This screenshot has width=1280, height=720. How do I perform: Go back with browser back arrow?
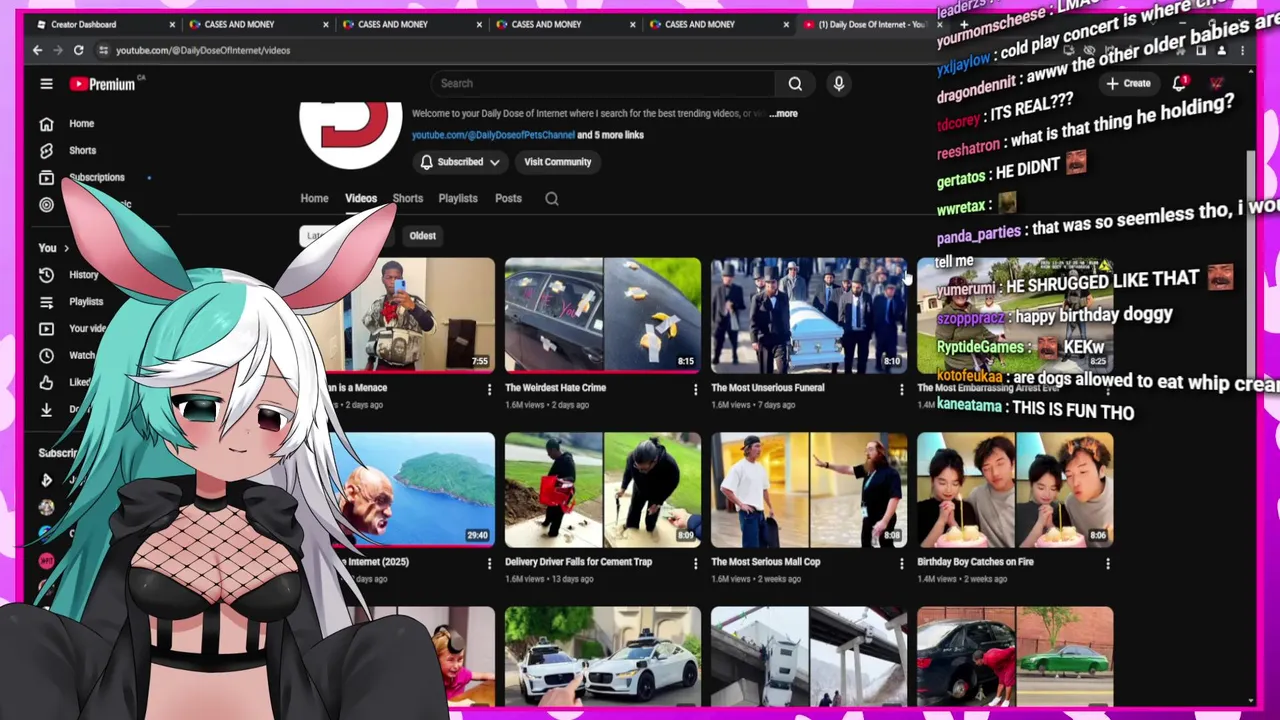(38, 50)
